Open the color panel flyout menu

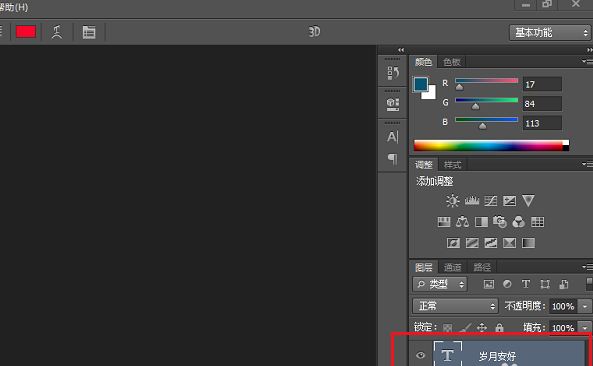click(x=587, y=61)
